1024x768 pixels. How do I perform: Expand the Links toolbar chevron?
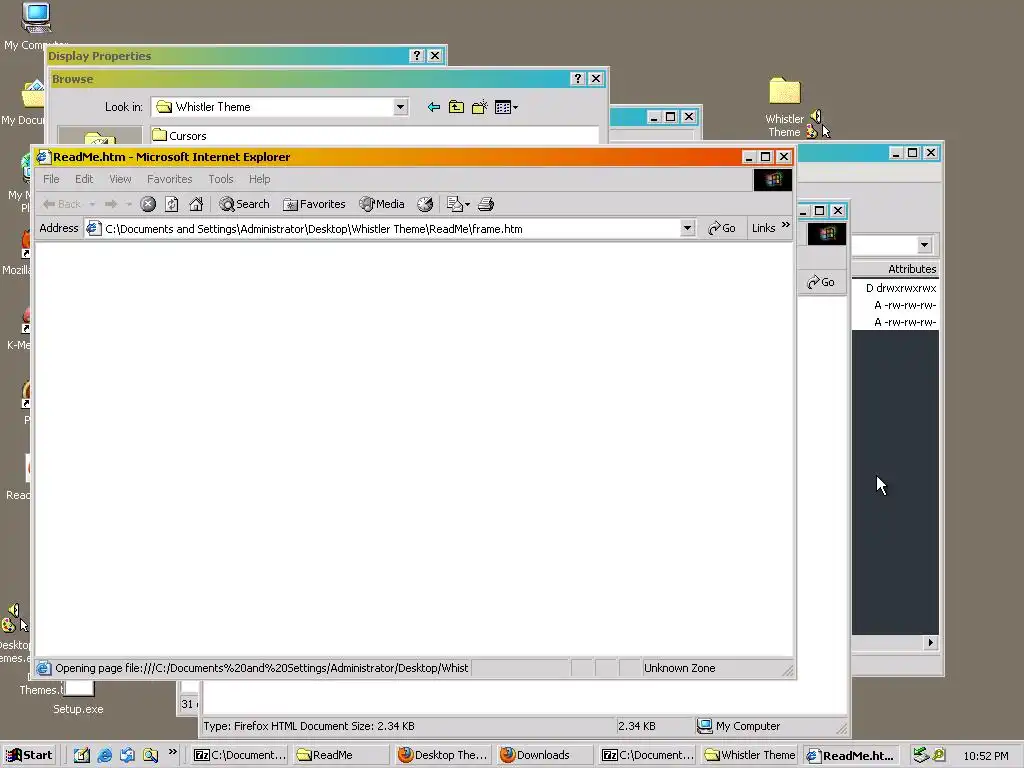(x=786, y=225)
